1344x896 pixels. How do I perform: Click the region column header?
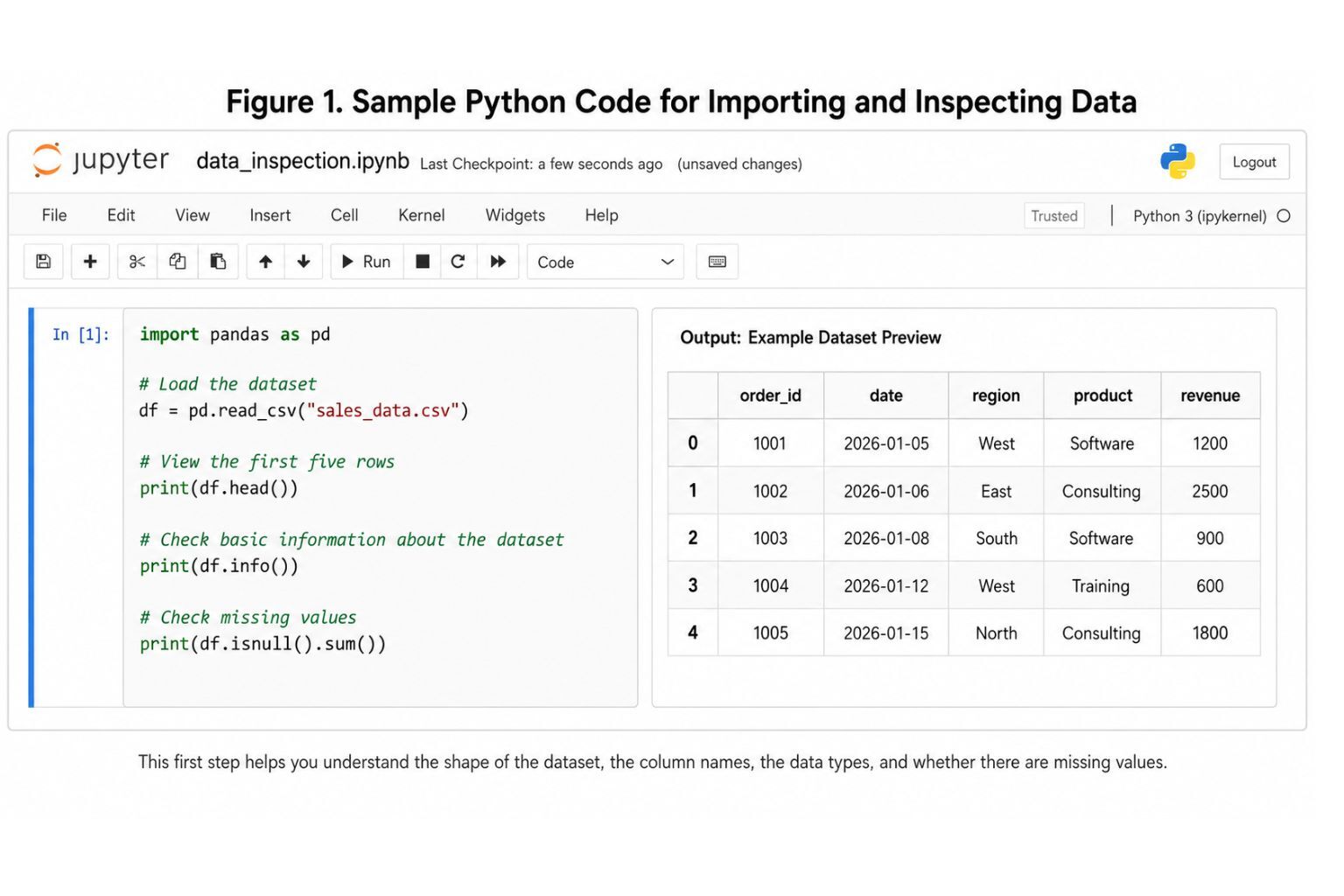coord(996,395)
